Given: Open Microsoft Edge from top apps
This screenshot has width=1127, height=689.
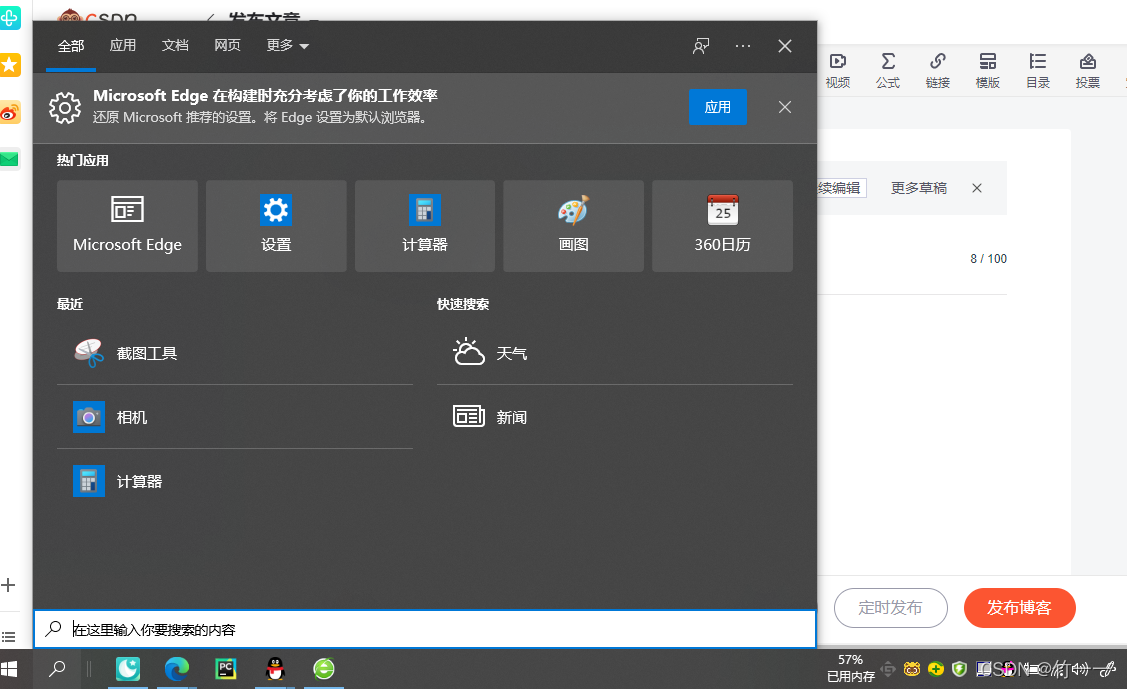Looking at the screenshot, I should 127,226.
